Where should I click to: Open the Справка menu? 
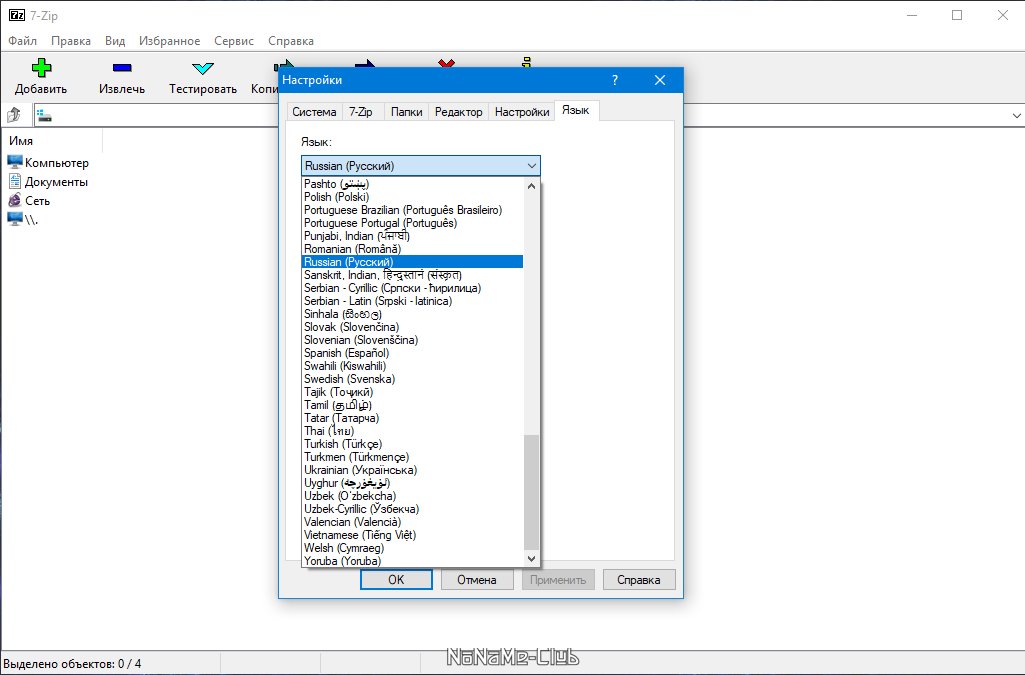tap(291, 41)
